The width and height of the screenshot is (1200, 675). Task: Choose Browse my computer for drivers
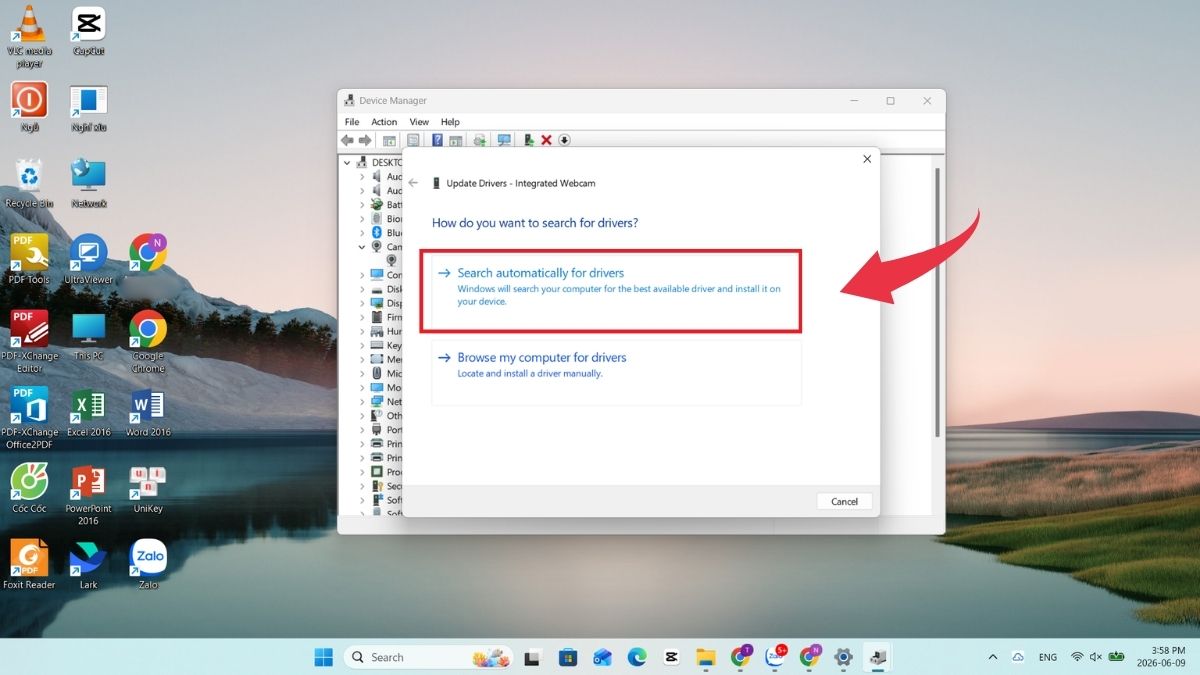point(616,372)
